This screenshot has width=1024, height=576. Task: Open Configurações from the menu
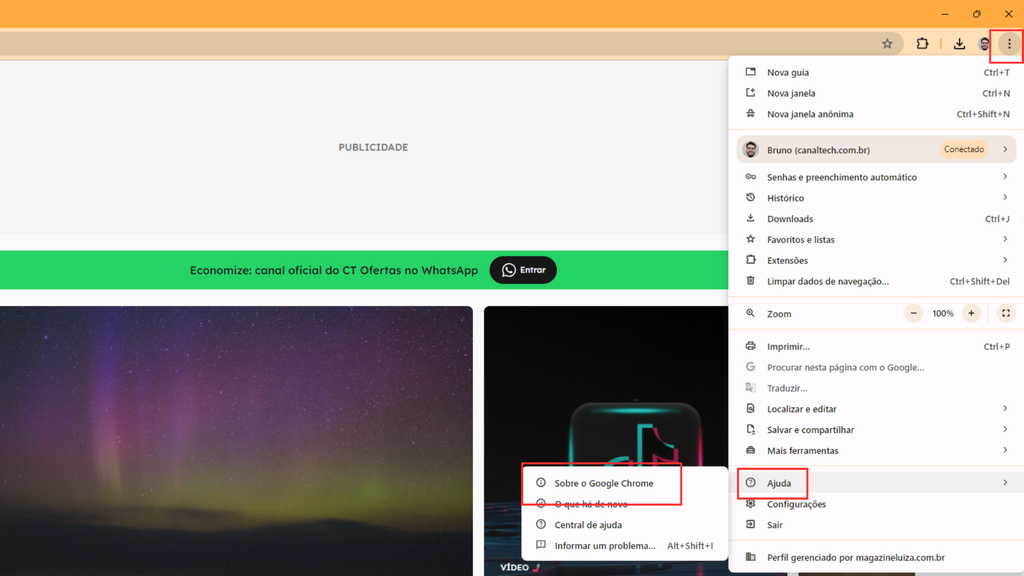coord(876,504)
